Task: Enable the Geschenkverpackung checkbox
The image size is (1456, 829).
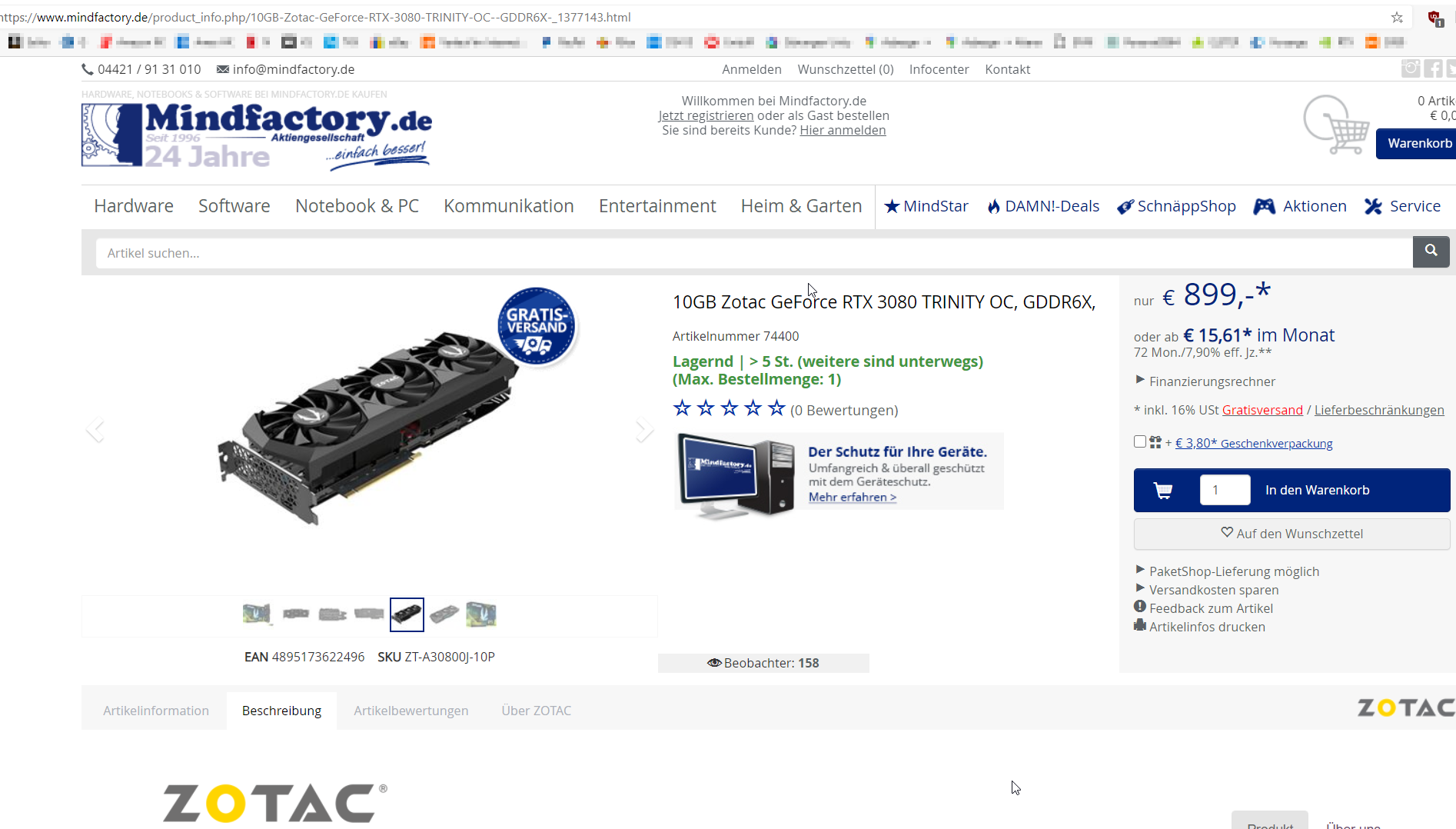Action: tap(1140, 441)
